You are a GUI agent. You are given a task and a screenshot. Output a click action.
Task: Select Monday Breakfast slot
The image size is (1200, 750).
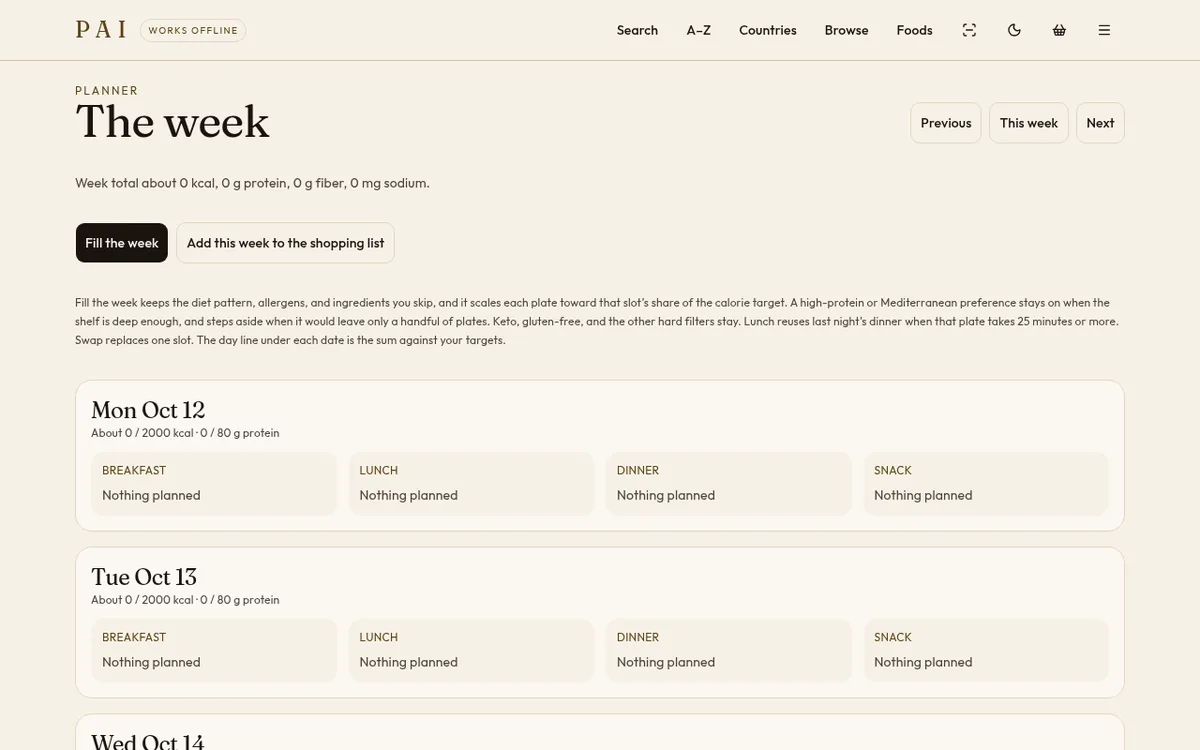point(214,484)
